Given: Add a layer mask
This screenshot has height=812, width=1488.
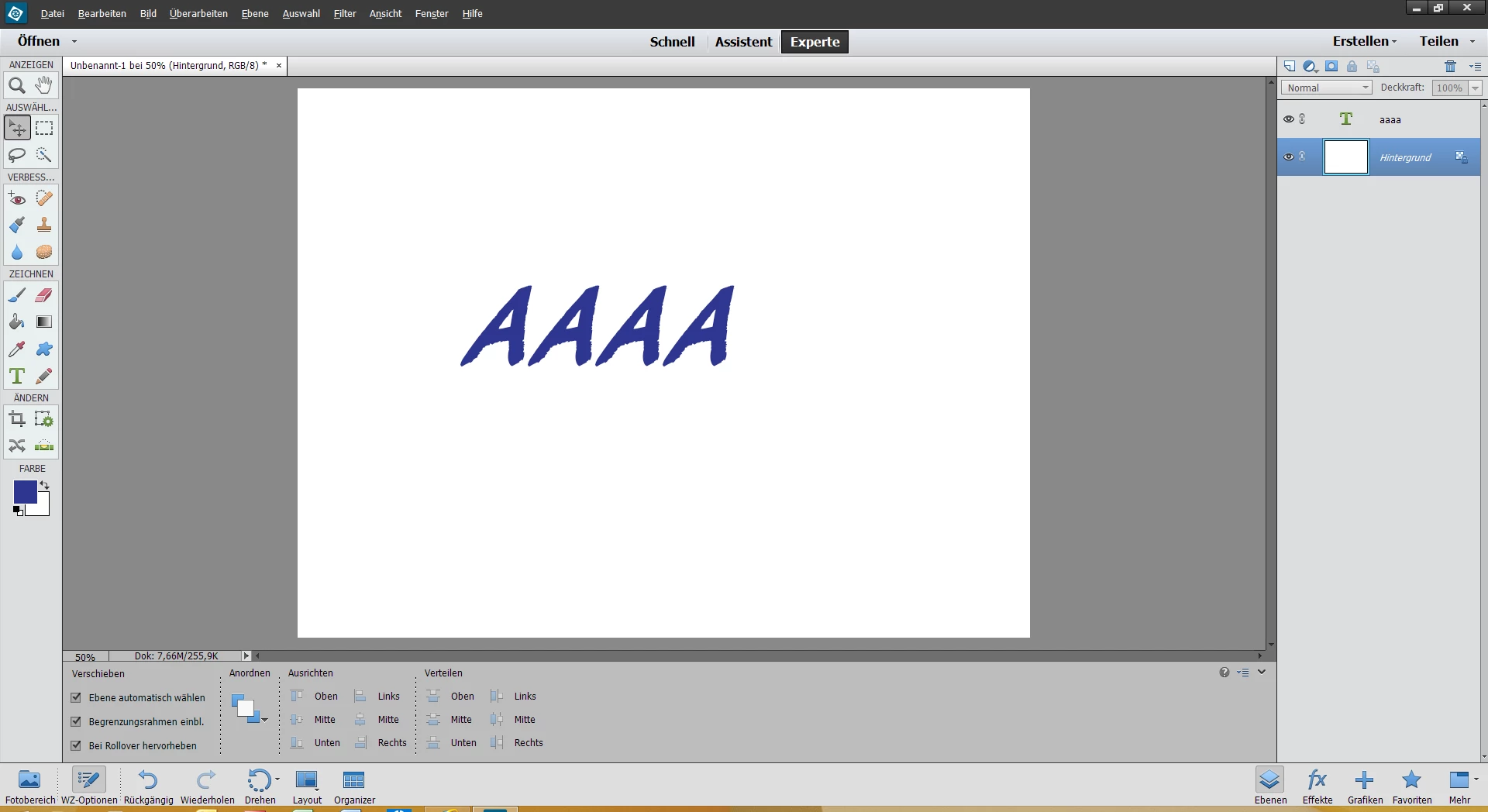Looking at the screenshot, I should 1331,66.
